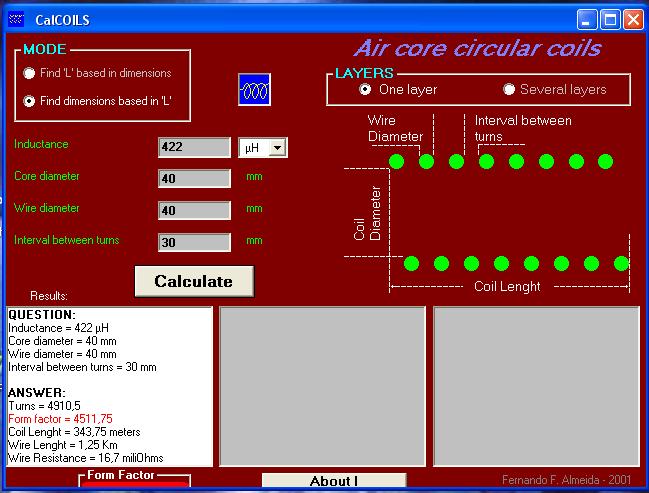
Task: Select "Find 'L' based in dimensions" mode
Action: coord(30,73)
